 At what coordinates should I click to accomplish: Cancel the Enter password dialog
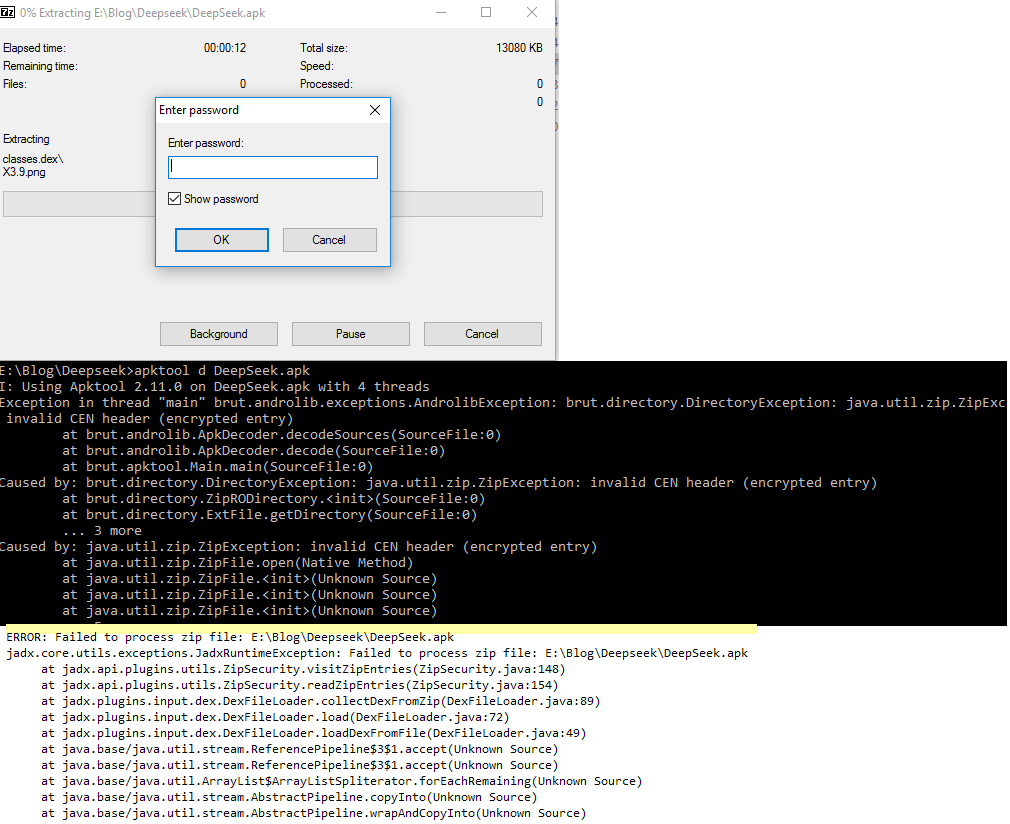tap(329, 240)
